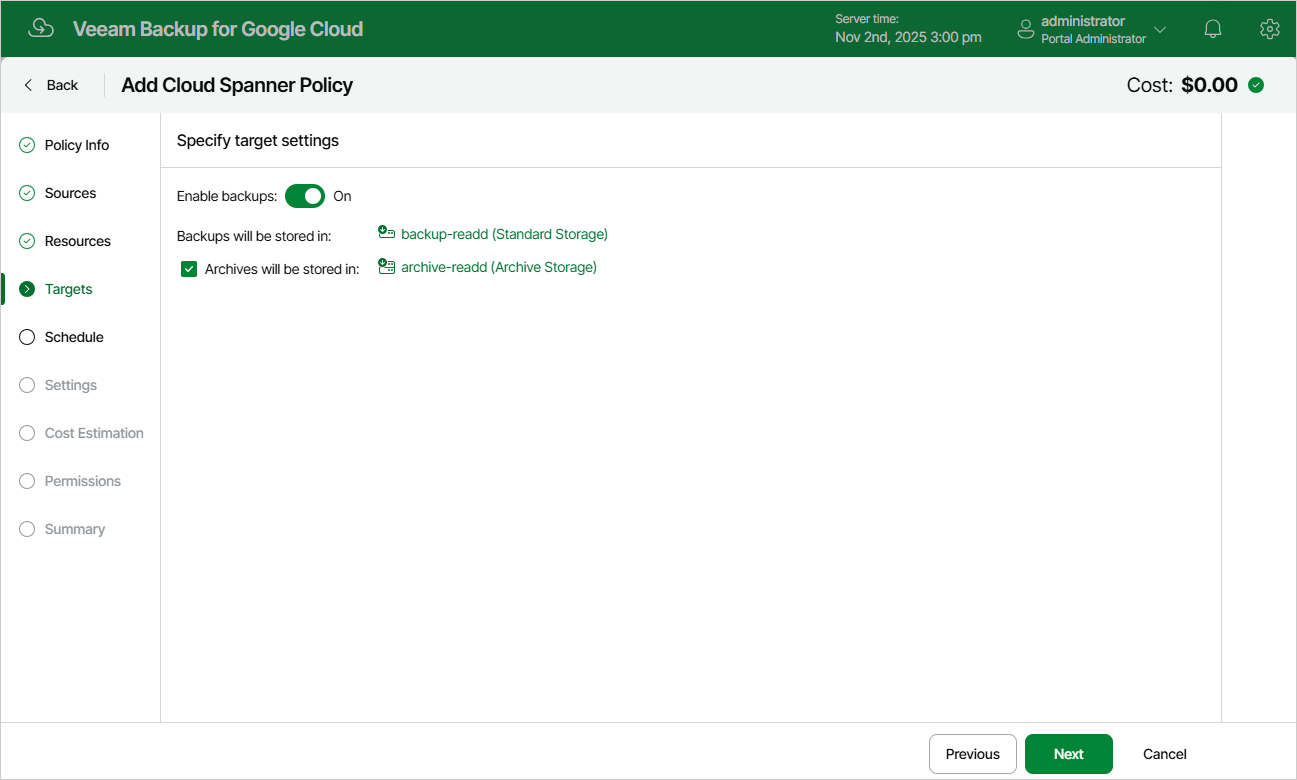Viewport: 1297px width, 780px height.
Task: Open the Settings step
Action: click(x=71, y=385)
